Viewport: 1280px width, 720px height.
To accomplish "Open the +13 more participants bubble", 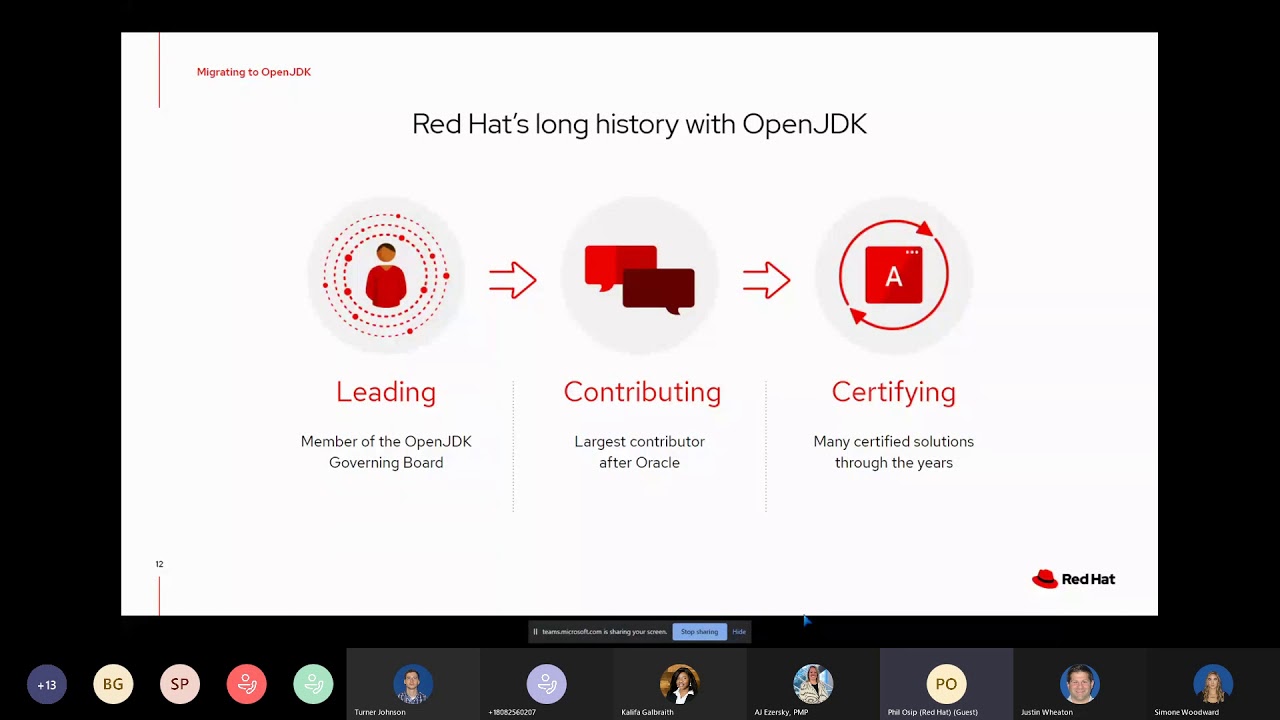I will (47, 685).
